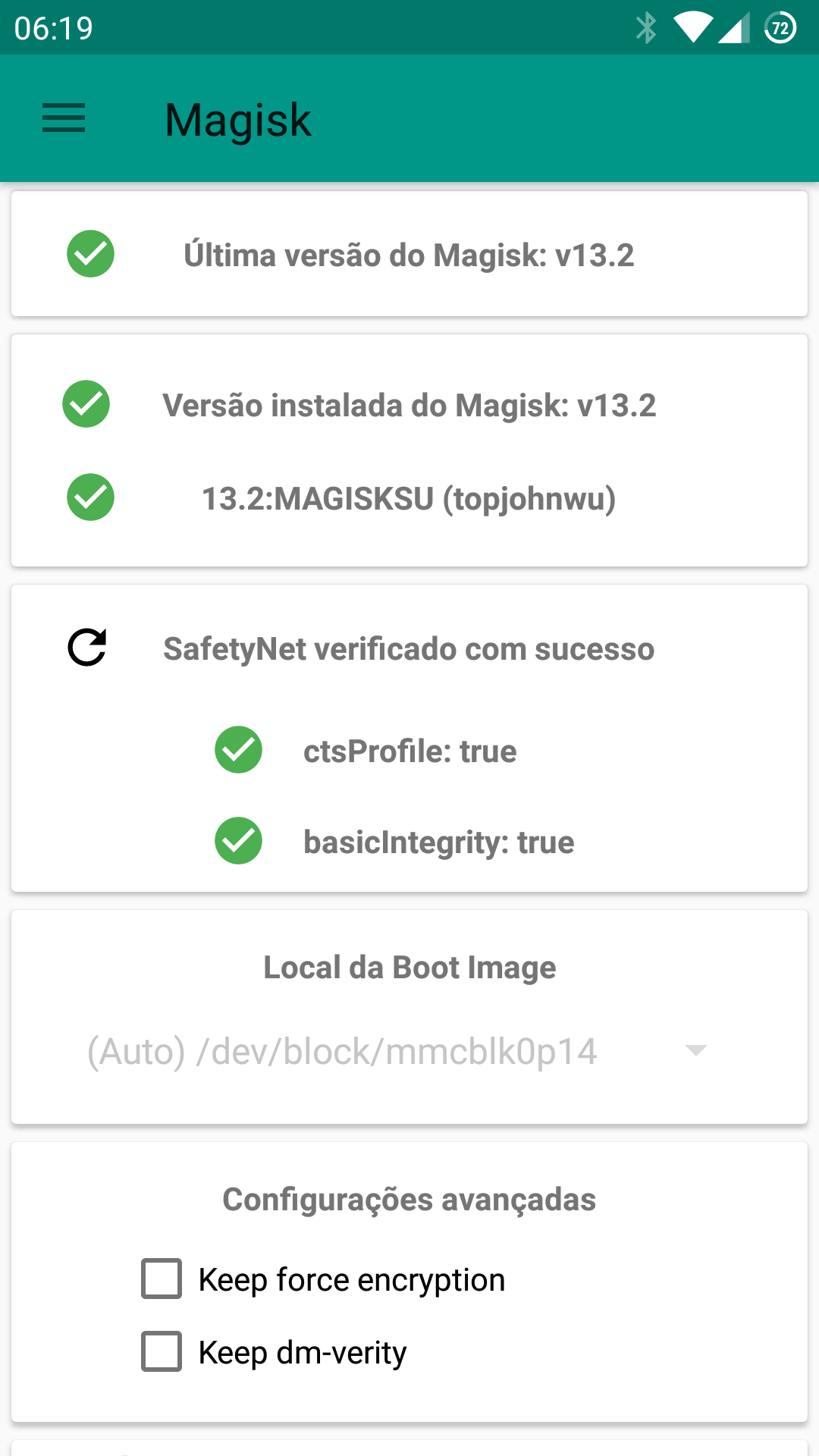Enable Keep dm-verity checkbox

[162, 1351]
